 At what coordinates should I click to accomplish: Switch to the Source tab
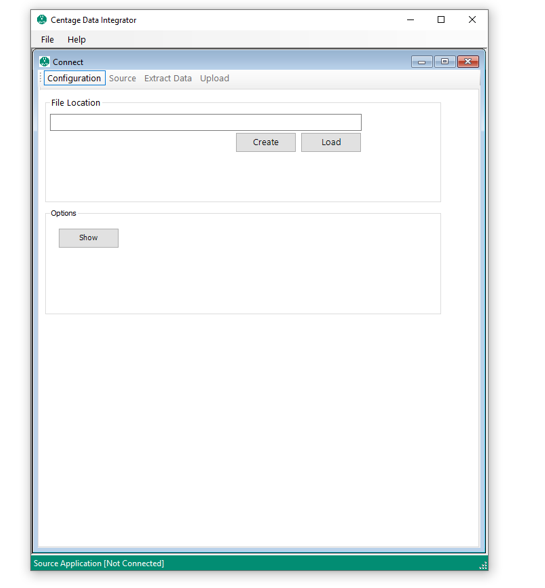[123, 78]
